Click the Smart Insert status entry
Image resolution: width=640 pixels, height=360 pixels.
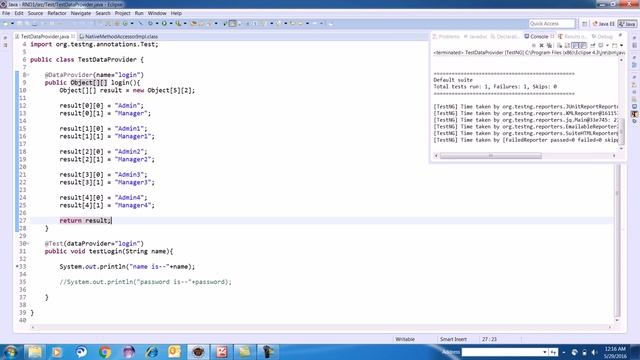tap(453, 339)
